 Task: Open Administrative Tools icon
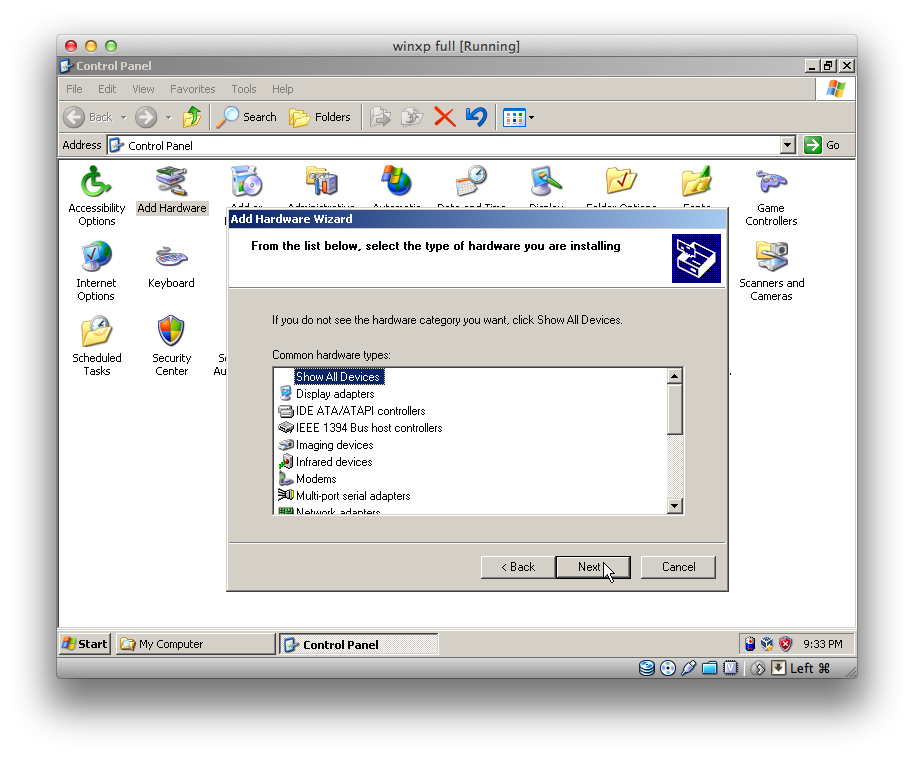[322, 181]
